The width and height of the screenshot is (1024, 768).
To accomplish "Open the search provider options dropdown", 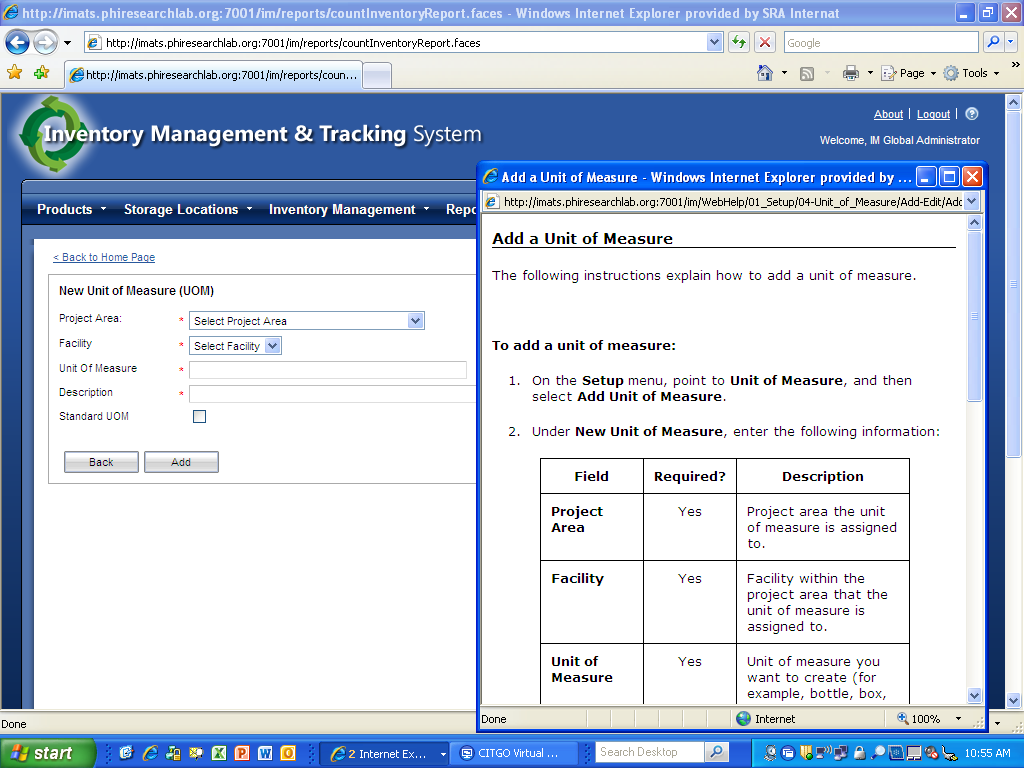I will point(1010,42).
